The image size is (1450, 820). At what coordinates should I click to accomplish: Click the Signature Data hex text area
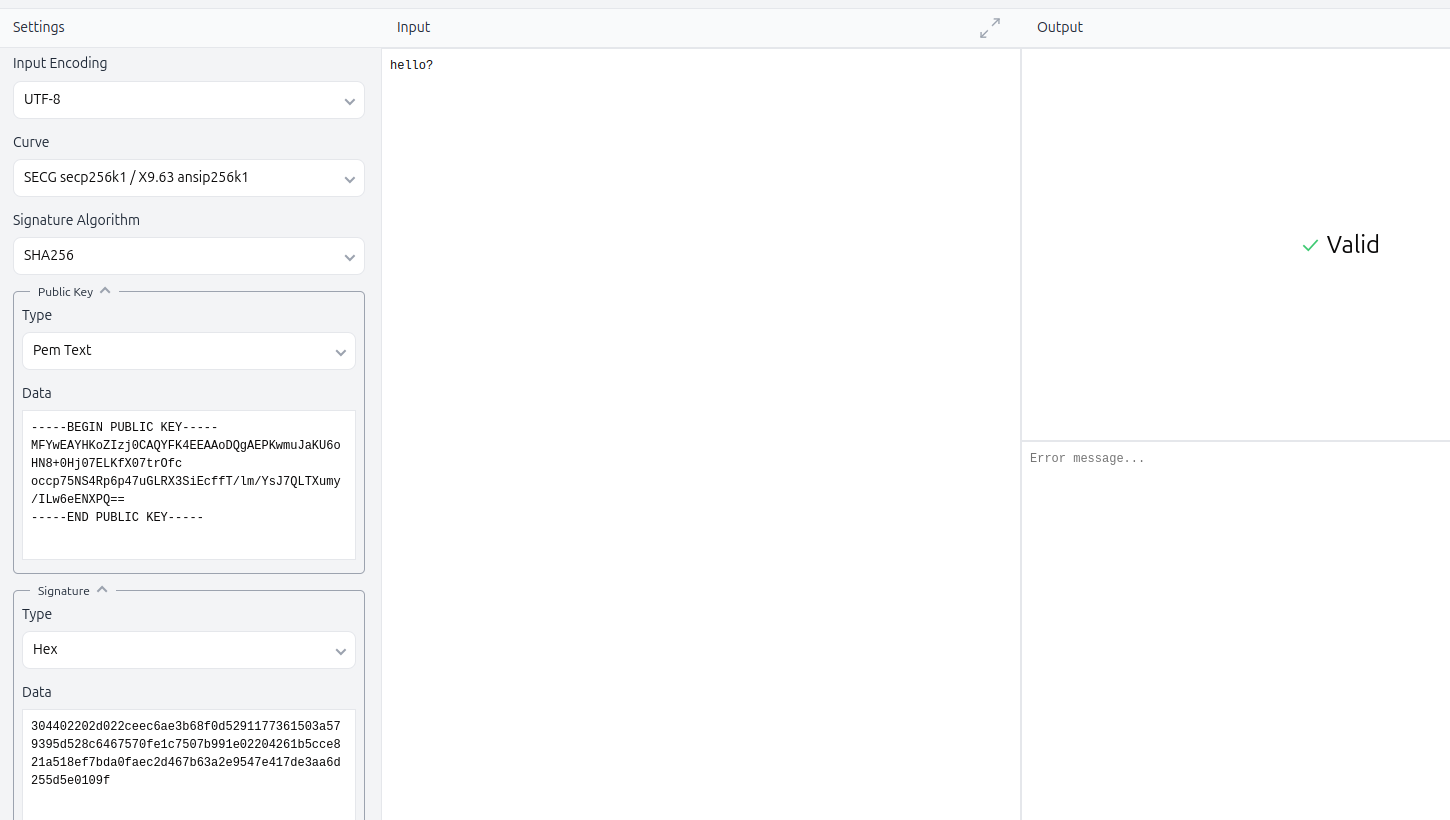tap(189, 765)
